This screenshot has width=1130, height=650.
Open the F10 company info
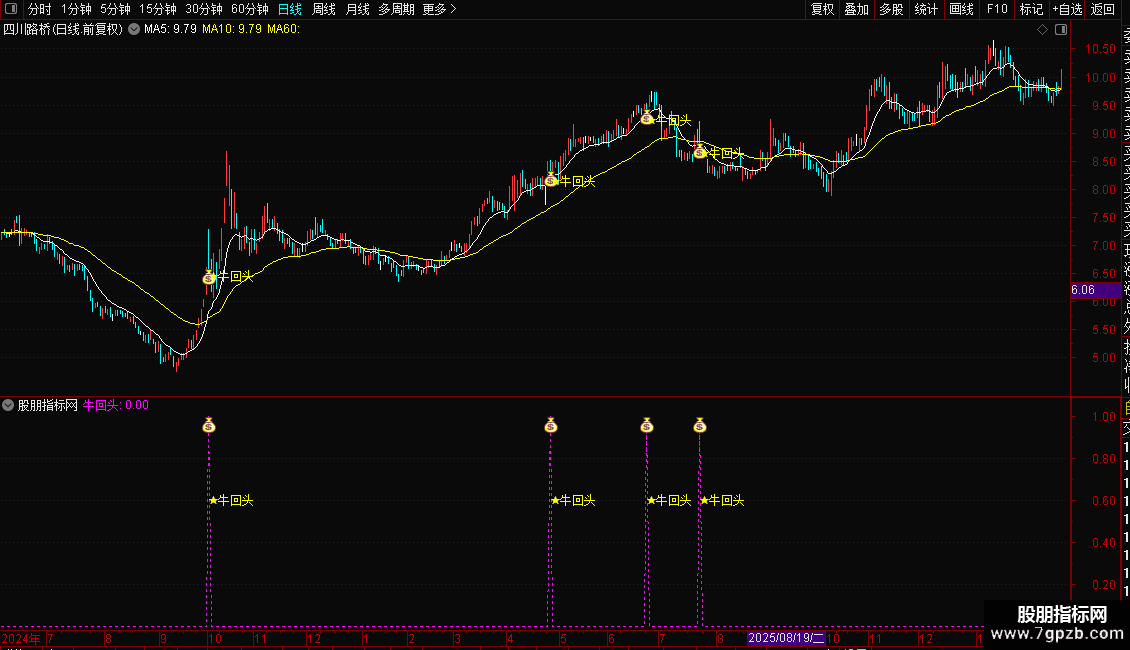tap(997, 9)
